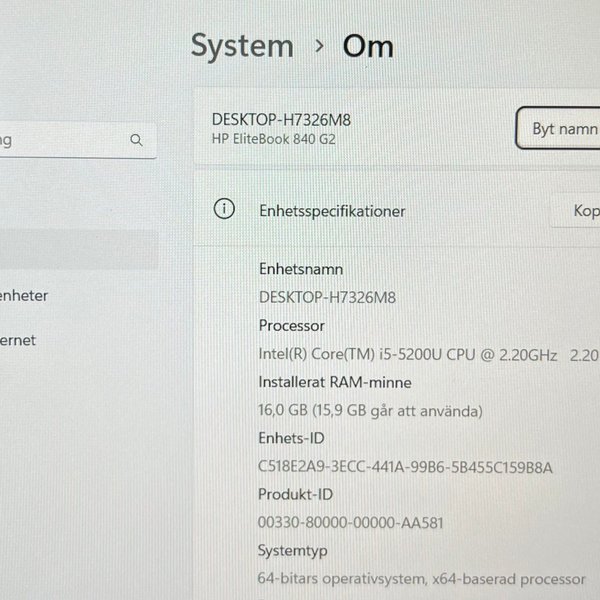Open the Nätverk och internet sidebar item
600x600 pixels.
coord(20,340)
